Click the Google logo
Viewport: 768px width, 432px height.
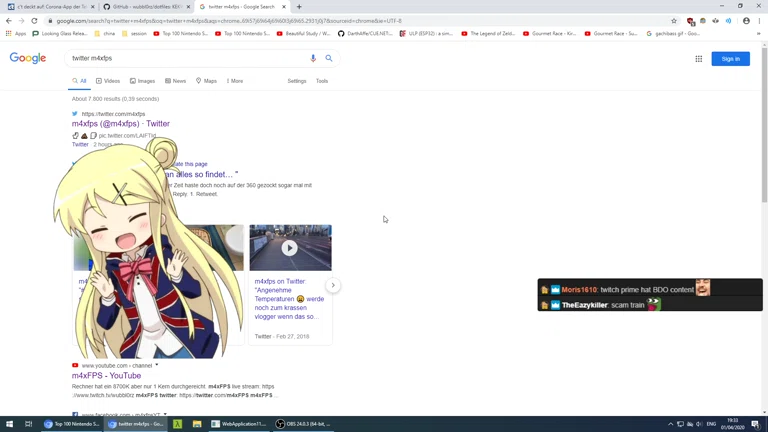pyautogui.click(x=28, y=59)
